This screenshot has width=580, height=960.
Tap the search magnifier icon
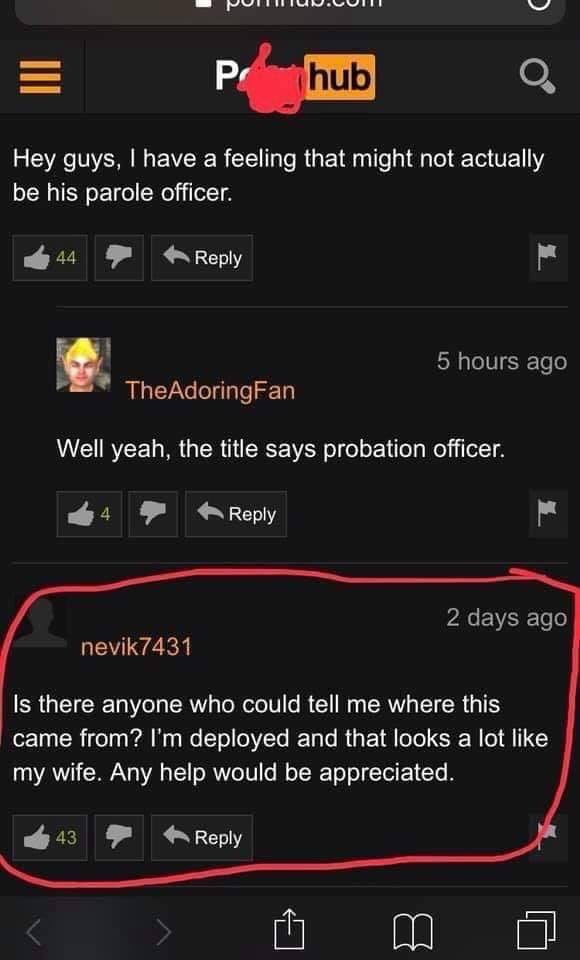537,77
